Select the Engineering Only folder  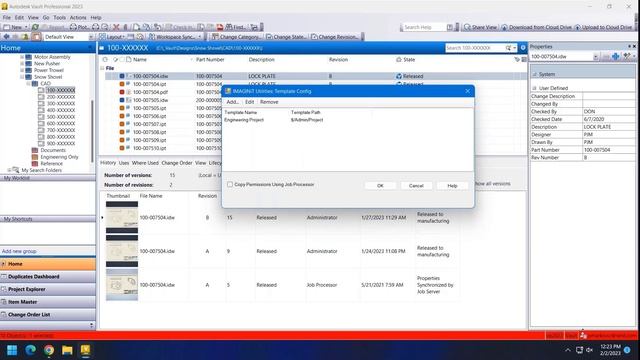[59, 157]
